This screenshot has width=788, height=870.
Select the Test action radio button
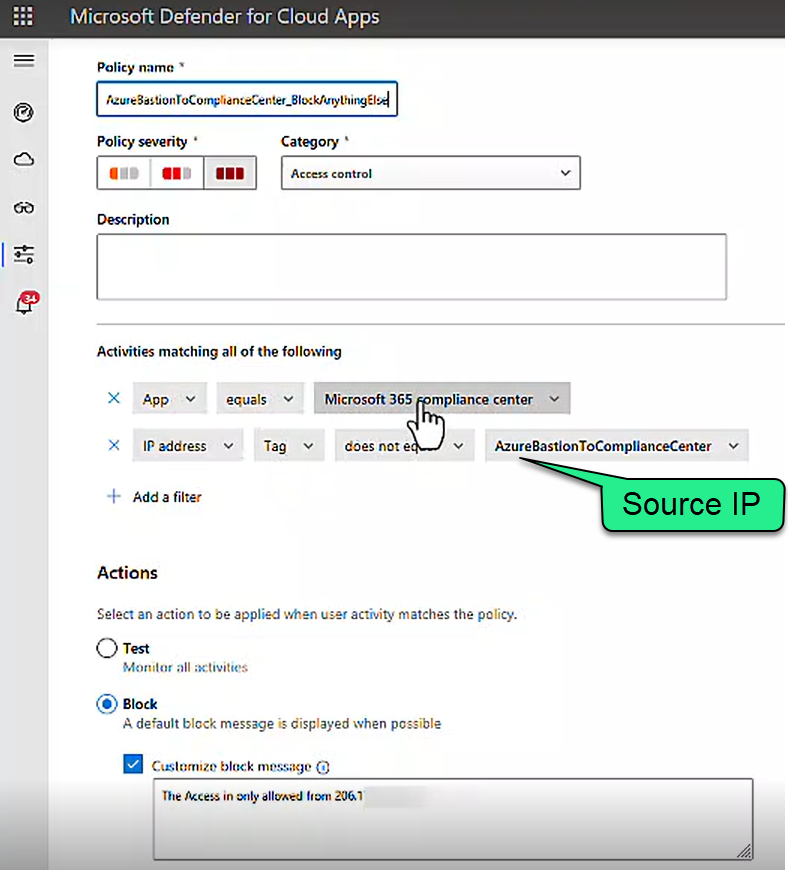(107, 648)
